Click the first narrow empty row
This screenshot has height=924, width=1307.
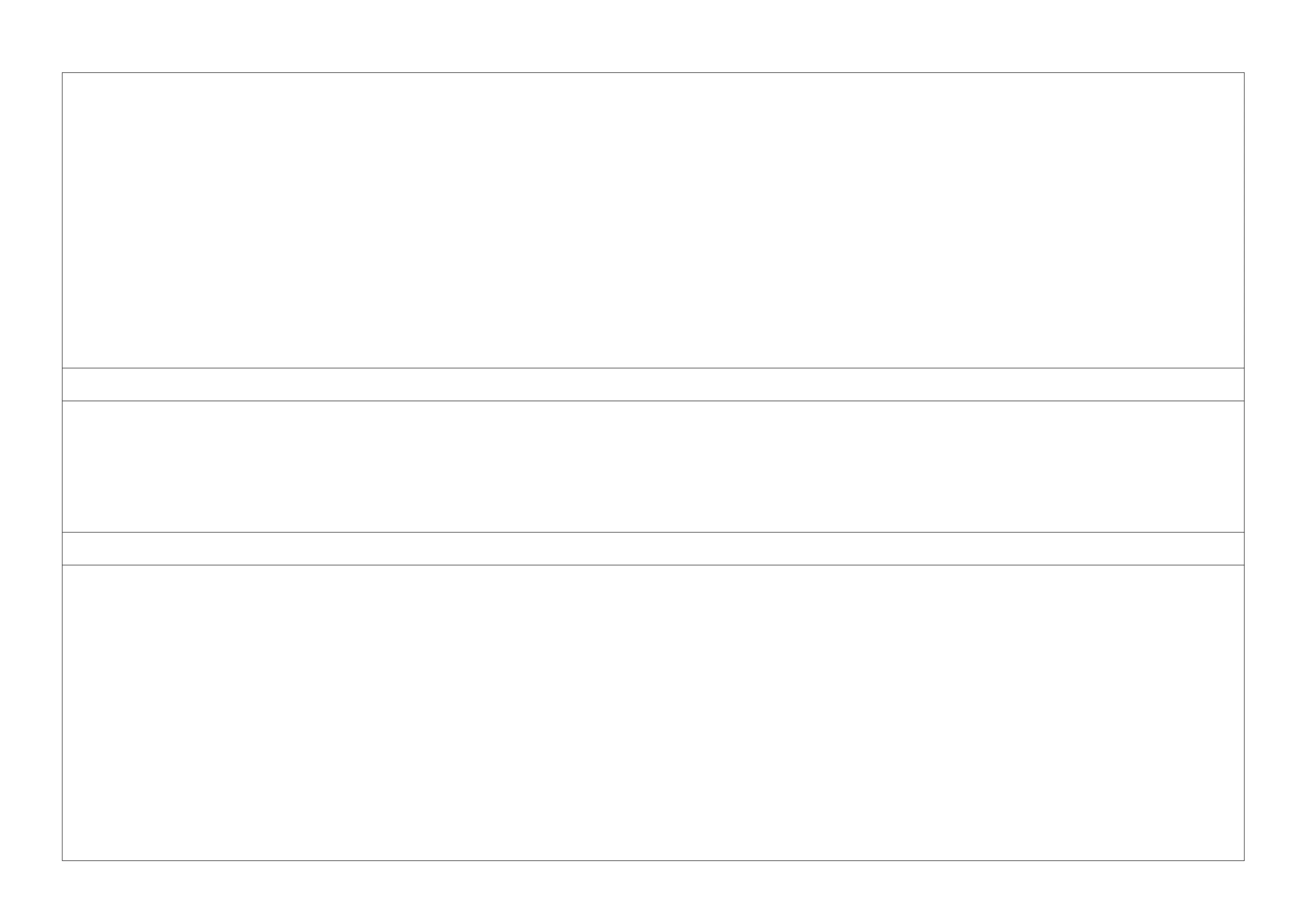tap(653, 384)
